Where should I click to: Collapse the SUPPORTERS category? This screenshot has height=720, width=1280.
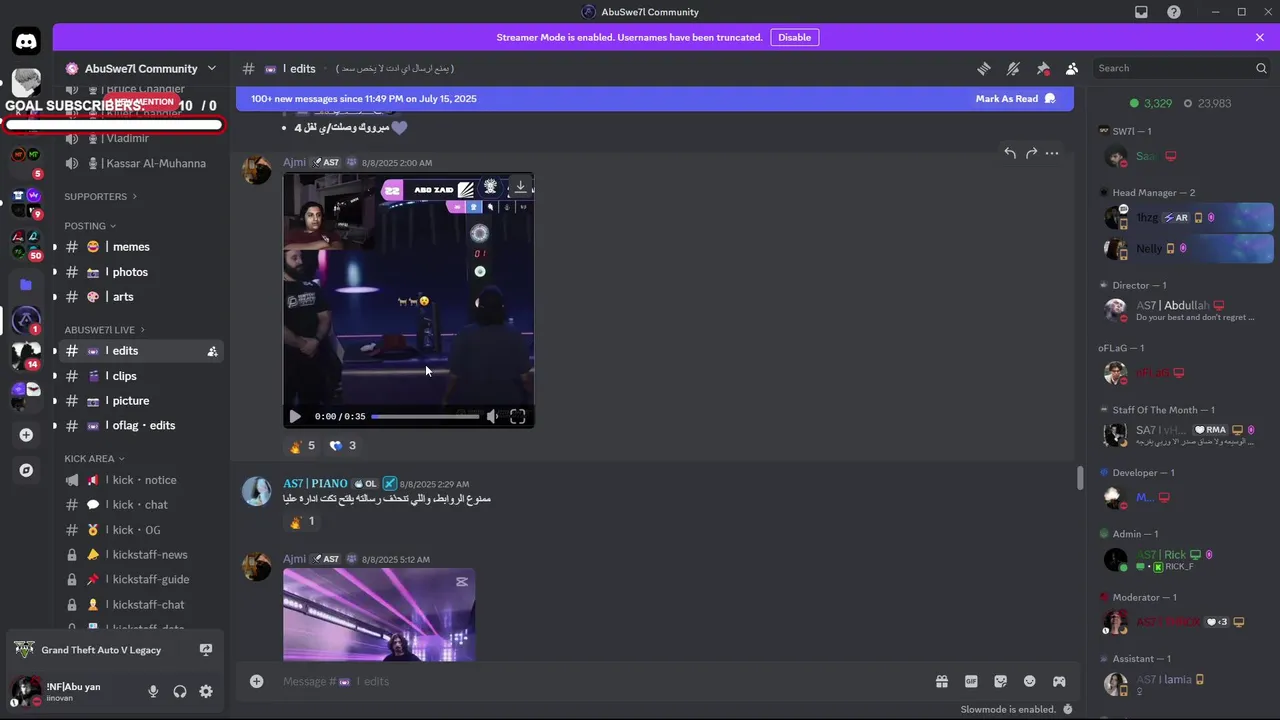[x=100, y=196]
